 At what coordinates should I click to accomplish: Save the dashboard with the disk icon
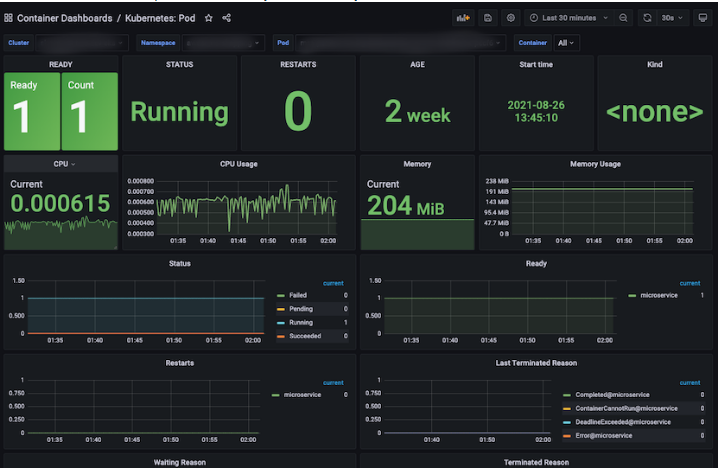pos(488,18)
